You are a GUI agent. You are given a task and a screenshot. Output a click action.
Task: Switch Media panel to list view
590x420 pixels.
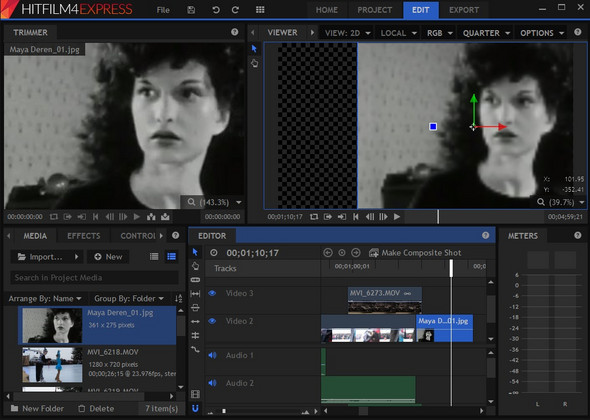pyautogui.click(x=154, y=256)
